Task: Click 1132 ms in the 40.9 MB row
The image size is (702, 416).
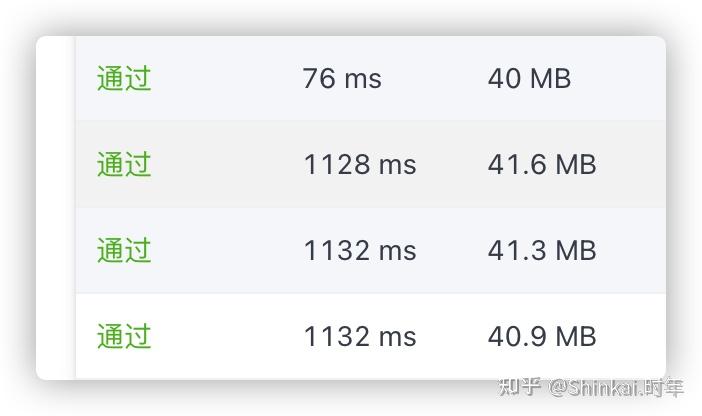Action: (x=359, y=336)
